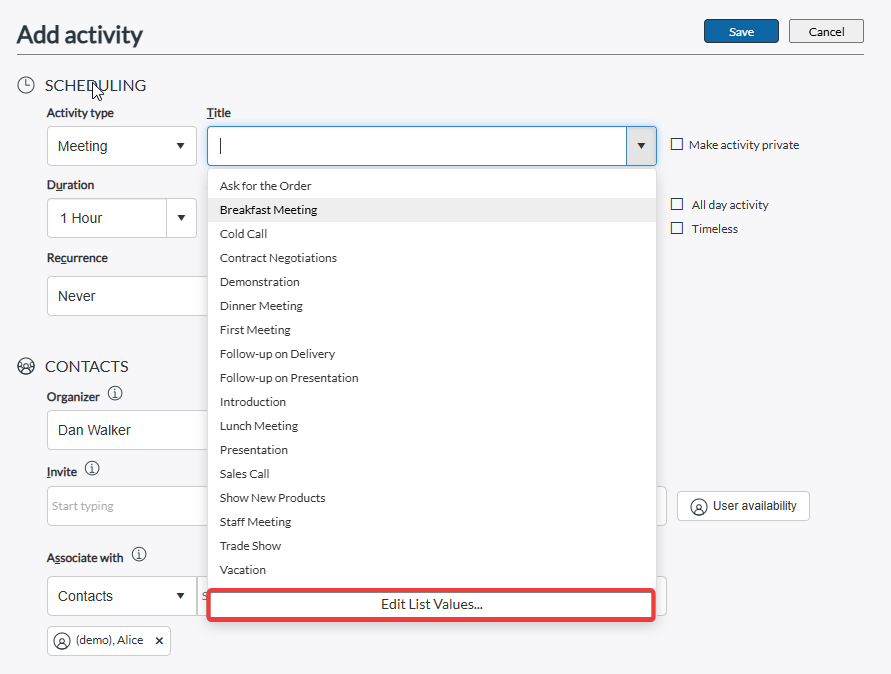Open User availability
891x674 pixels.
pyautogui.click(x=743, y=506)
